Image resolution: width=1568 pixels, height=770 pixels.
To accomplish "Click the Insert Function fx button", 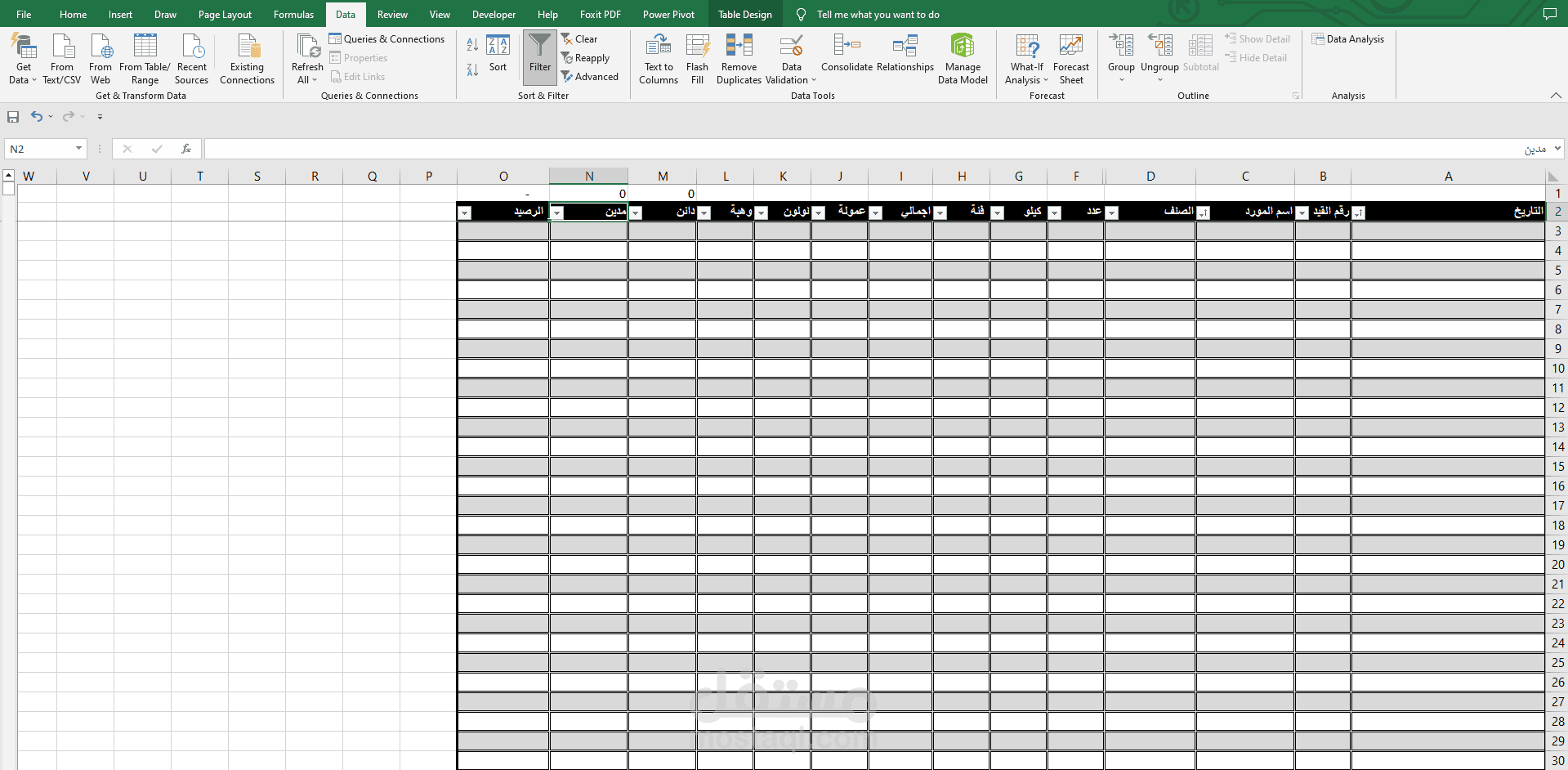I will tap(186, 149).
